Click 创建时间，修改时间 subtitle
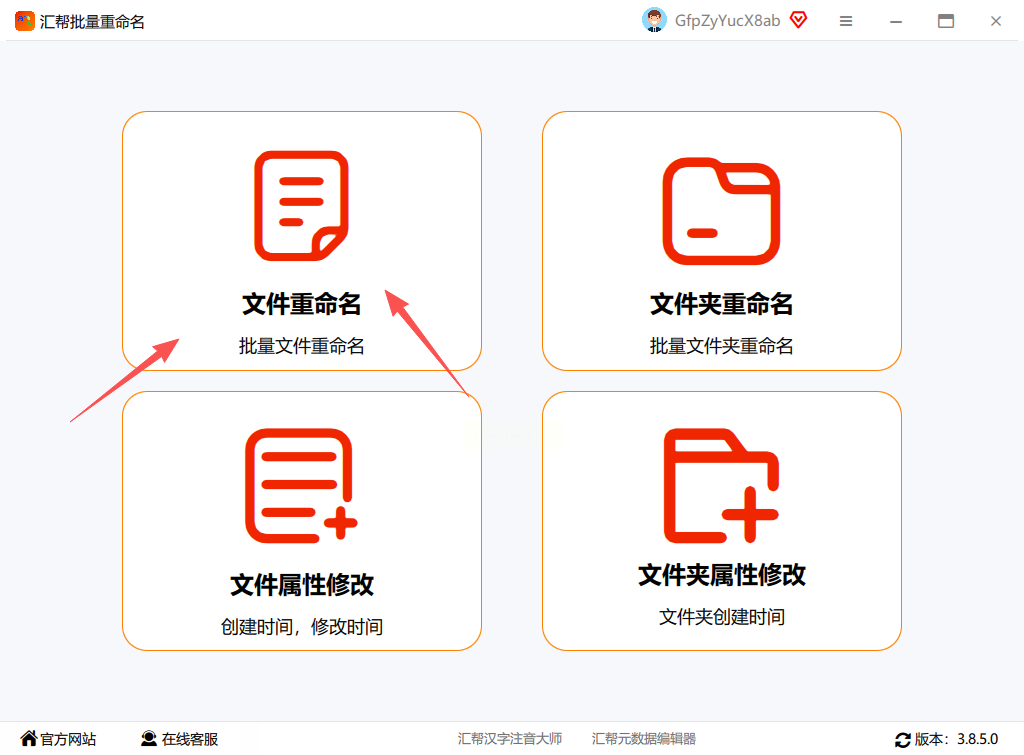The image size is (1024, 755). (301, 626)
